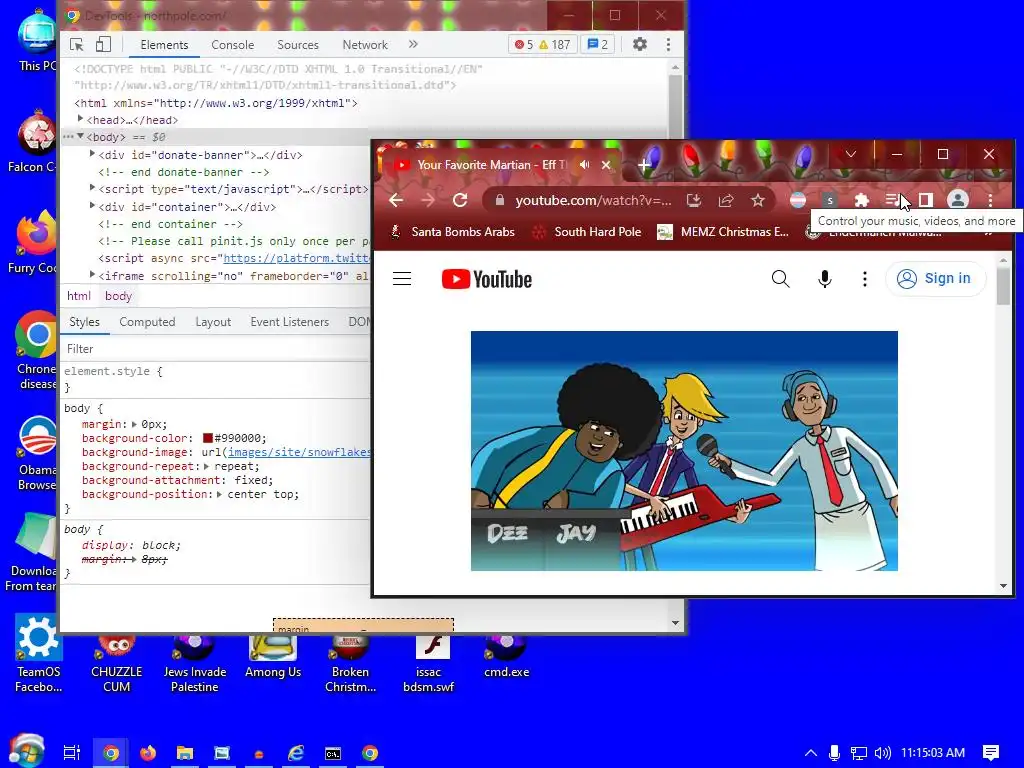Open the 2 issues badge
The height and width of the screenshot is (768, 1024).
[598, 44]
